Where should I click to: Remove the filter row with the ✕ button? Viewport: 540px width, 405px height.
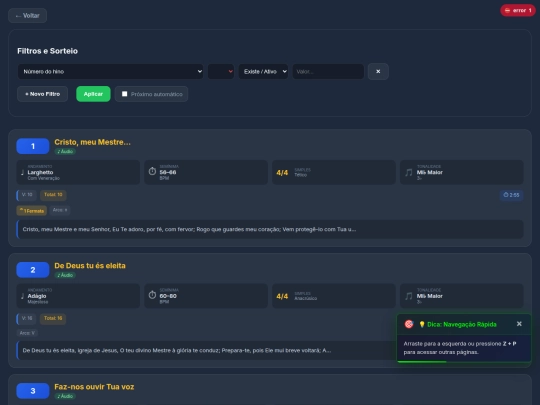378,72
